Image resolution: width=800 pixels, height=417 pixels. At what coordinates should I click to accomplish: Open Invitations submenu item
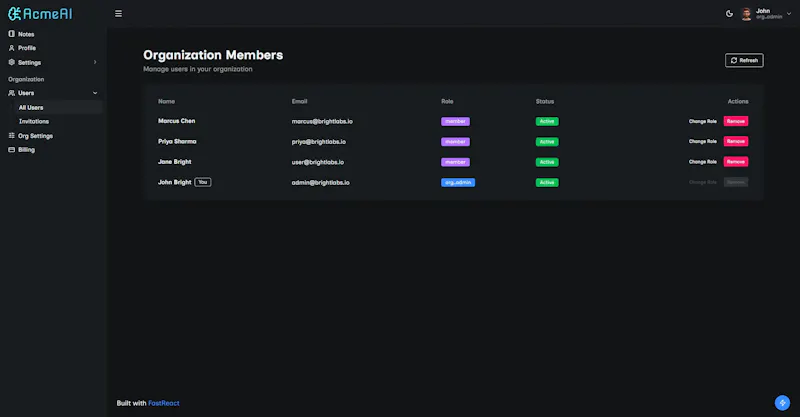pos(34,121)
